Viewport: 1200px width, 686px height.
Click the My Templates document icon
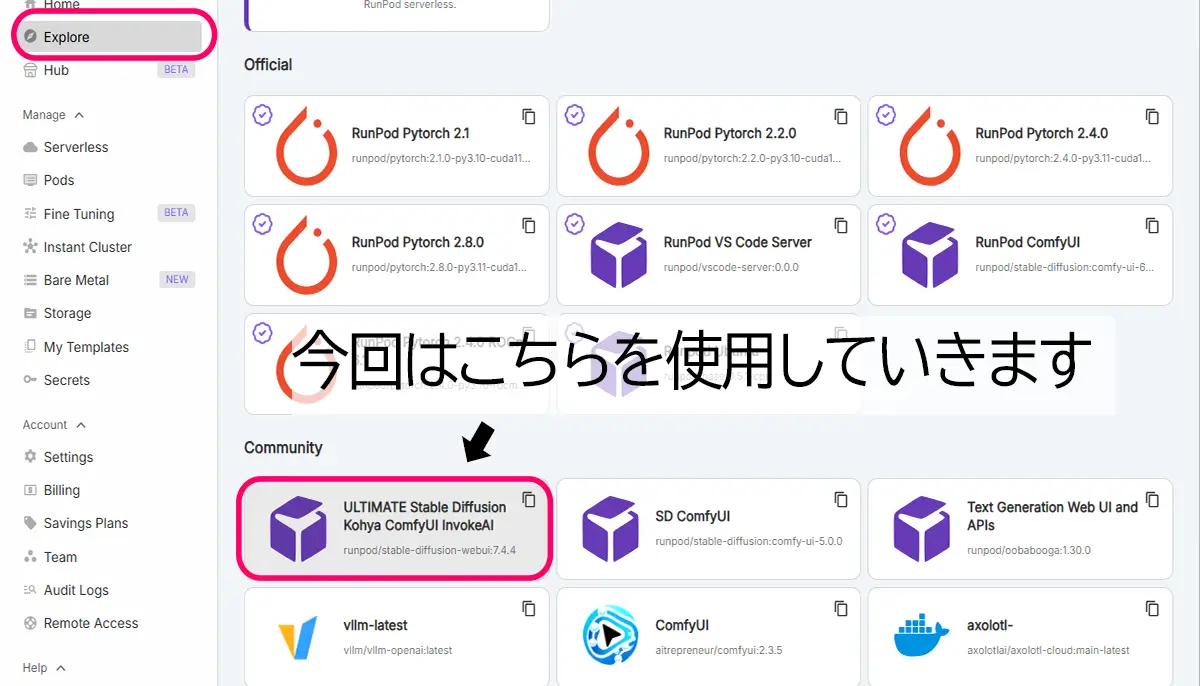(30, 347)
